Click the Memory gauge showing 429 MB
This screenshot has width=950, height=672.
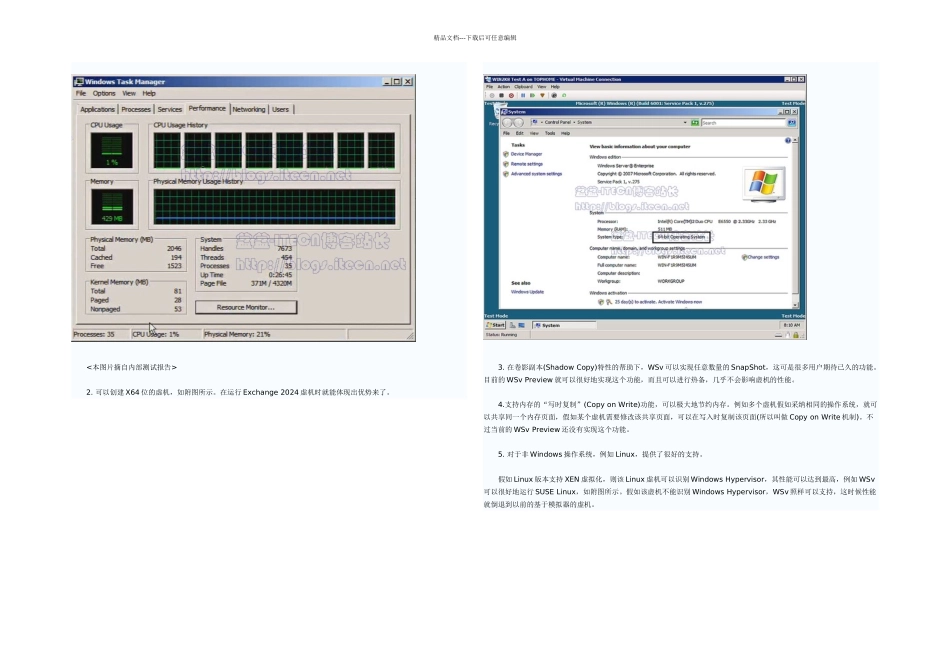coord(111,206)
